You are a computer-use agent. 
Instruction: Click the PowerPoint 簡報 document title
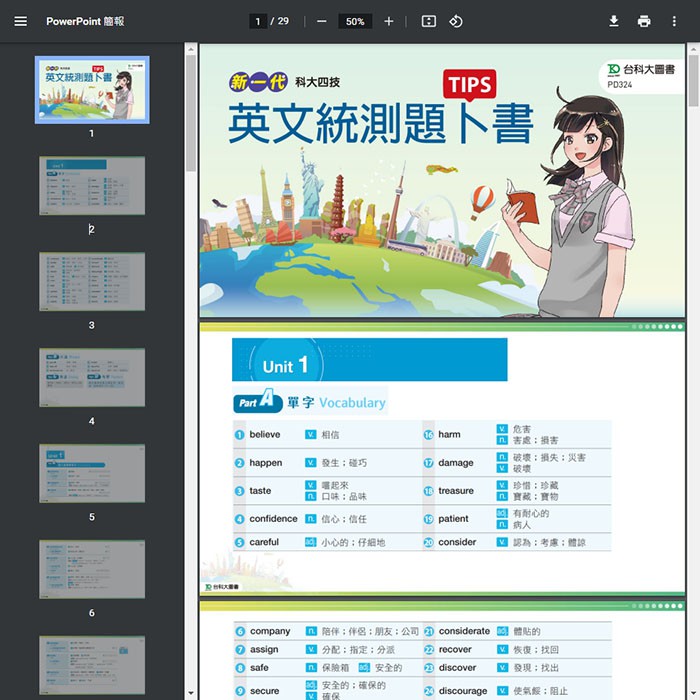[x=85, y=21]
